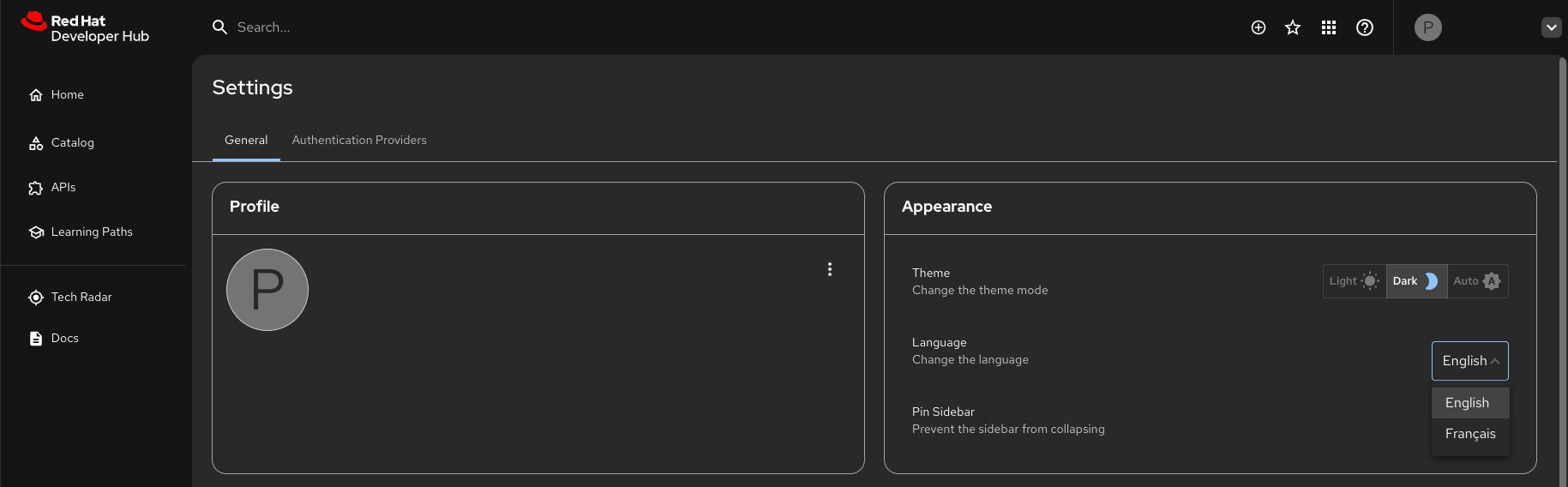Switch theme to Light mode
Viewport: 1568px width, 487px height.
coord(1355,281)
